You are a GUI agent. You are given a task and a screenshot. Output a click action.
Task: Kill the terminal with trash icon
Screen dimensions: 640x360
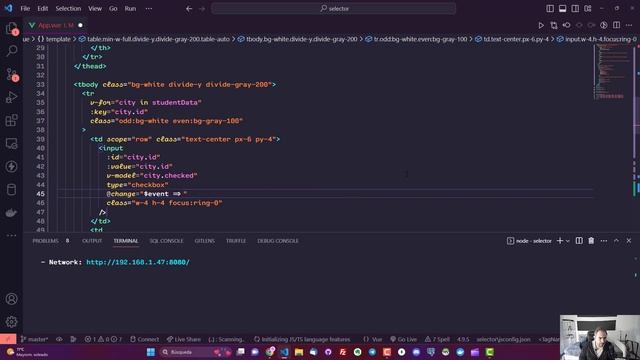[591, 241]
